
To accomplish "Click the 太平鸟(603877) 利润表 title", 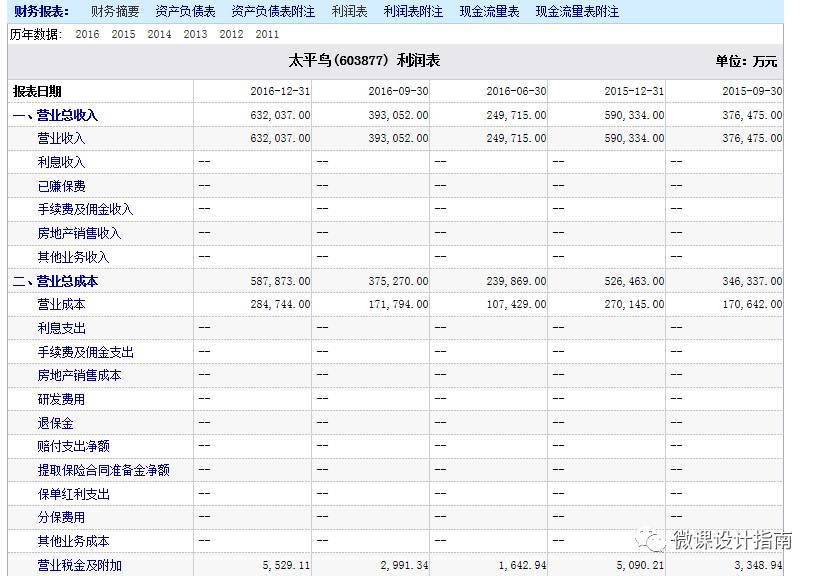I will (x=364, y=61).
